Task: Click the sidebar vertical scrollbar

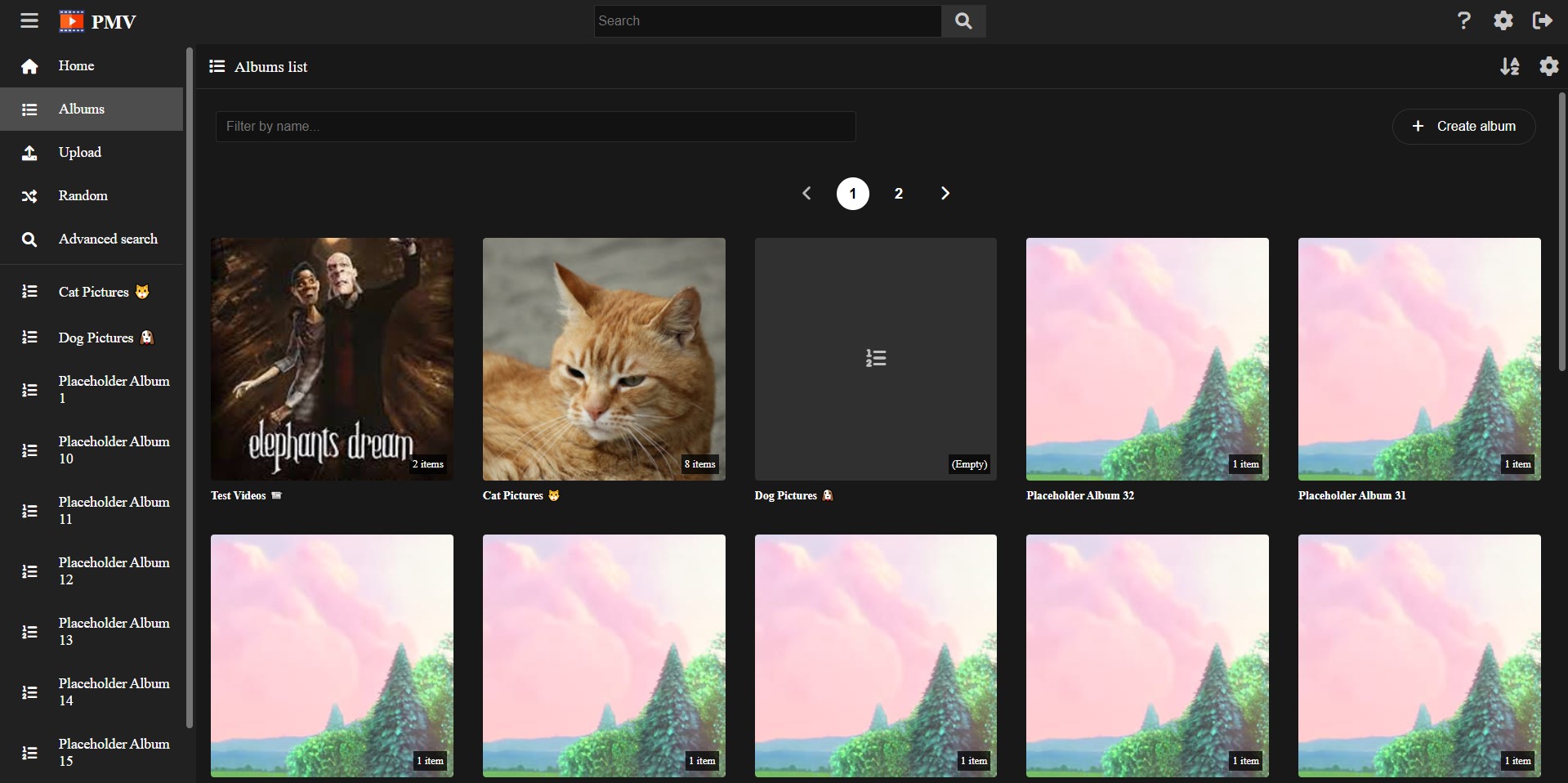Action: [x=190, y=388]
